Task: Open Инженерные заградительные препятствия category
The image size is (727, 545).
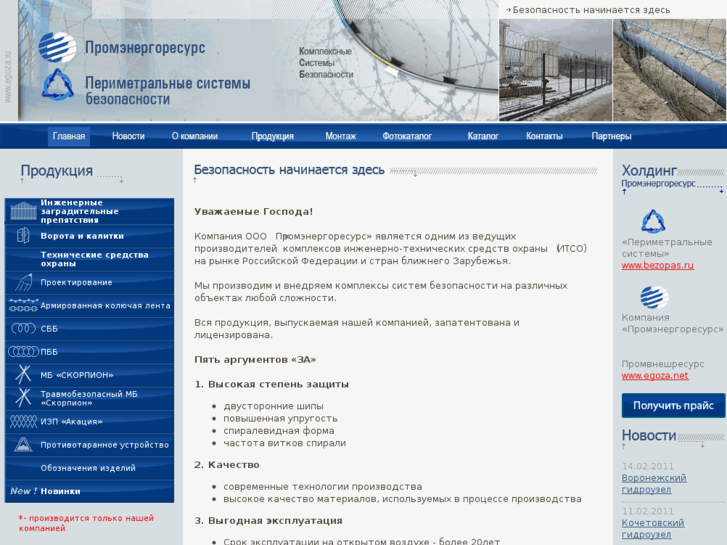Action: (79, 211)
